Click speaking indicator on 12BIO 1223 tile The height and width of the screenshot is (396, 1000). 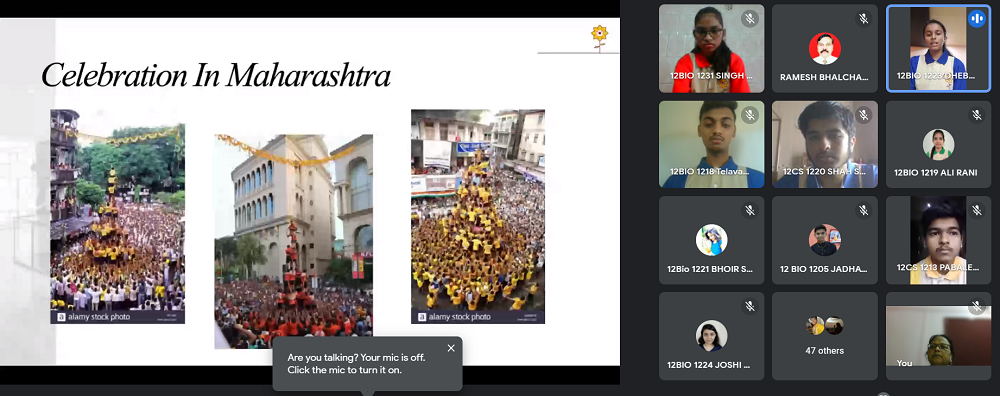click(976, 18)
